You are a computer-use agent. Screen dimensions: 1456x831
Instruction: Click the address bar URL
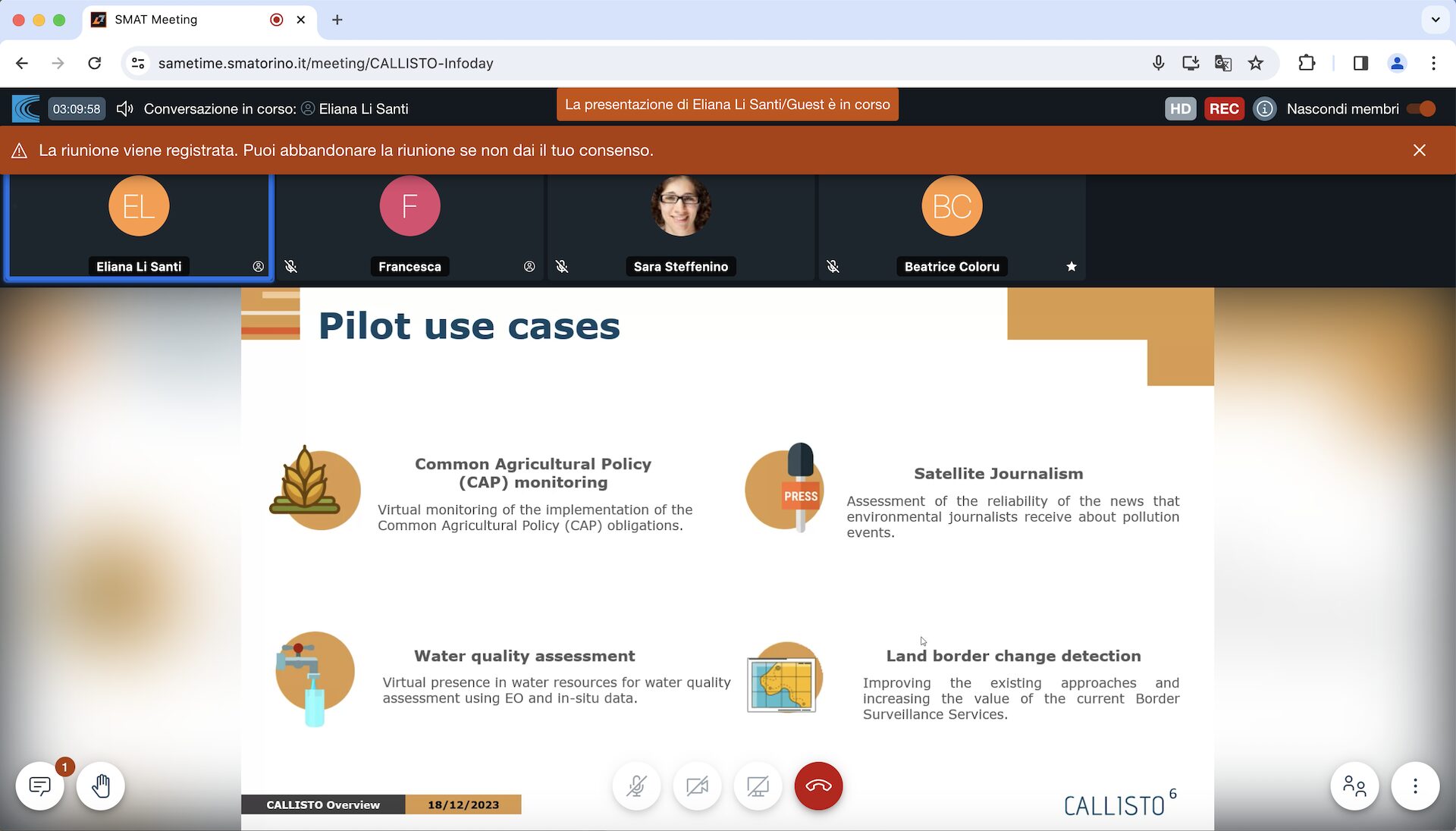[x=325, y=63]
